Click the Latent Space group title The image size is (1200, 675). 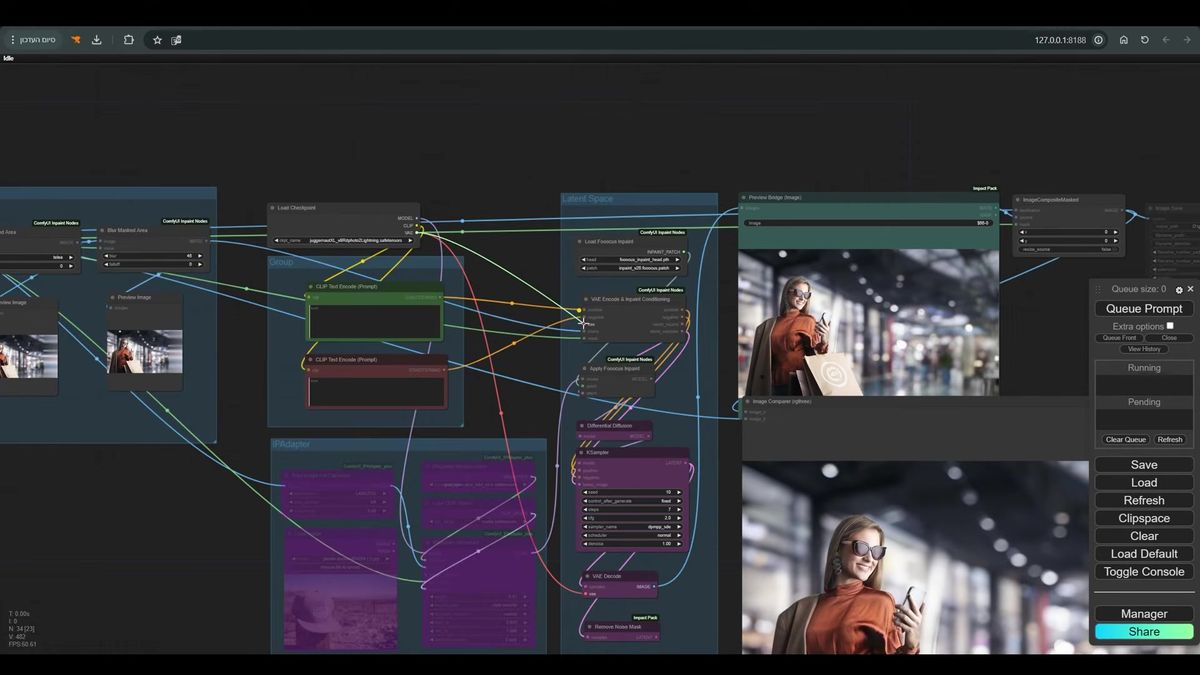(x=588, y=199)
